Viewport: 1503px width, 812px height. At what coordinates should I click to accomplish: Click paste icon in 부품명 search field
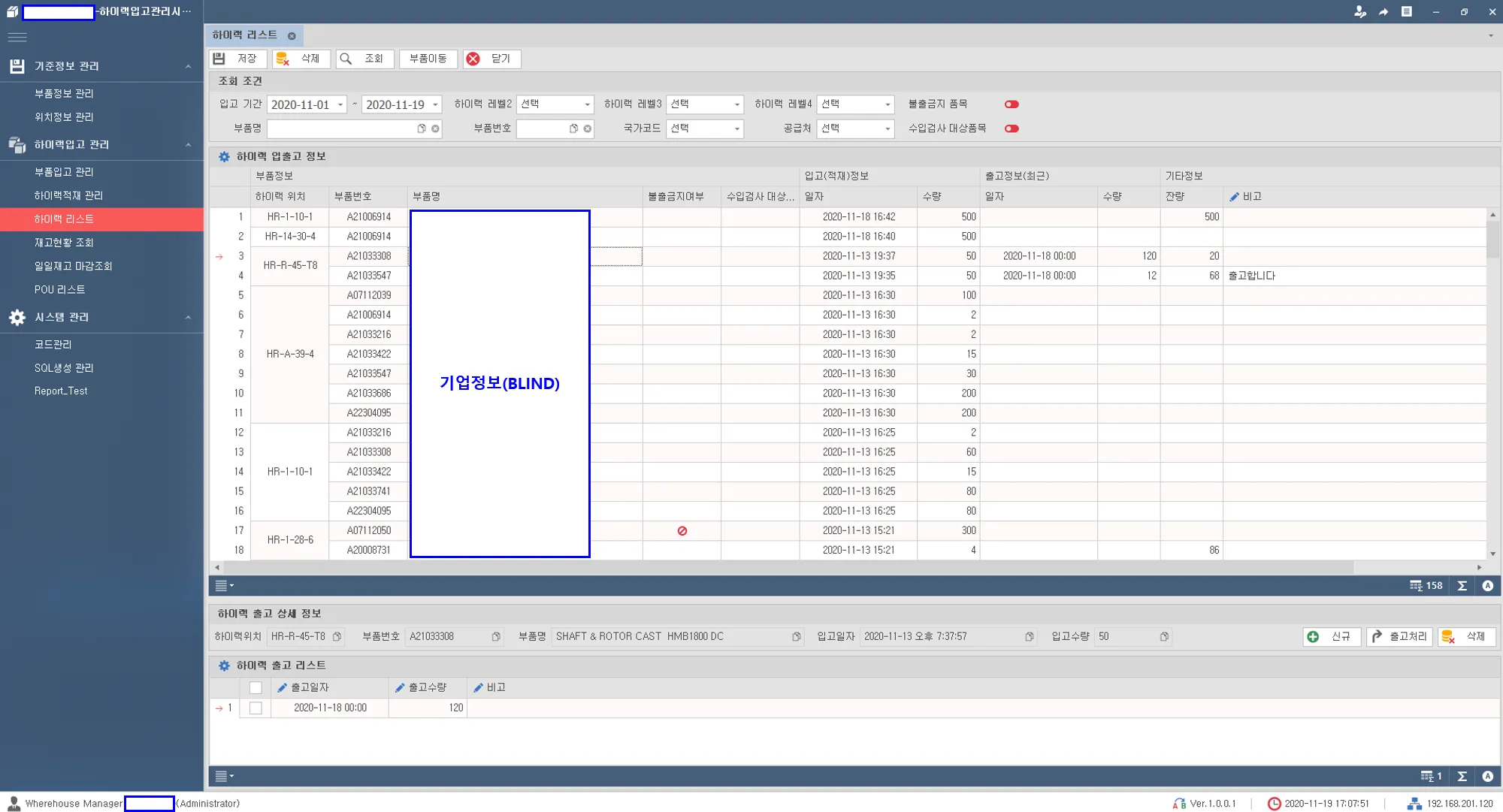coord(422,128)
